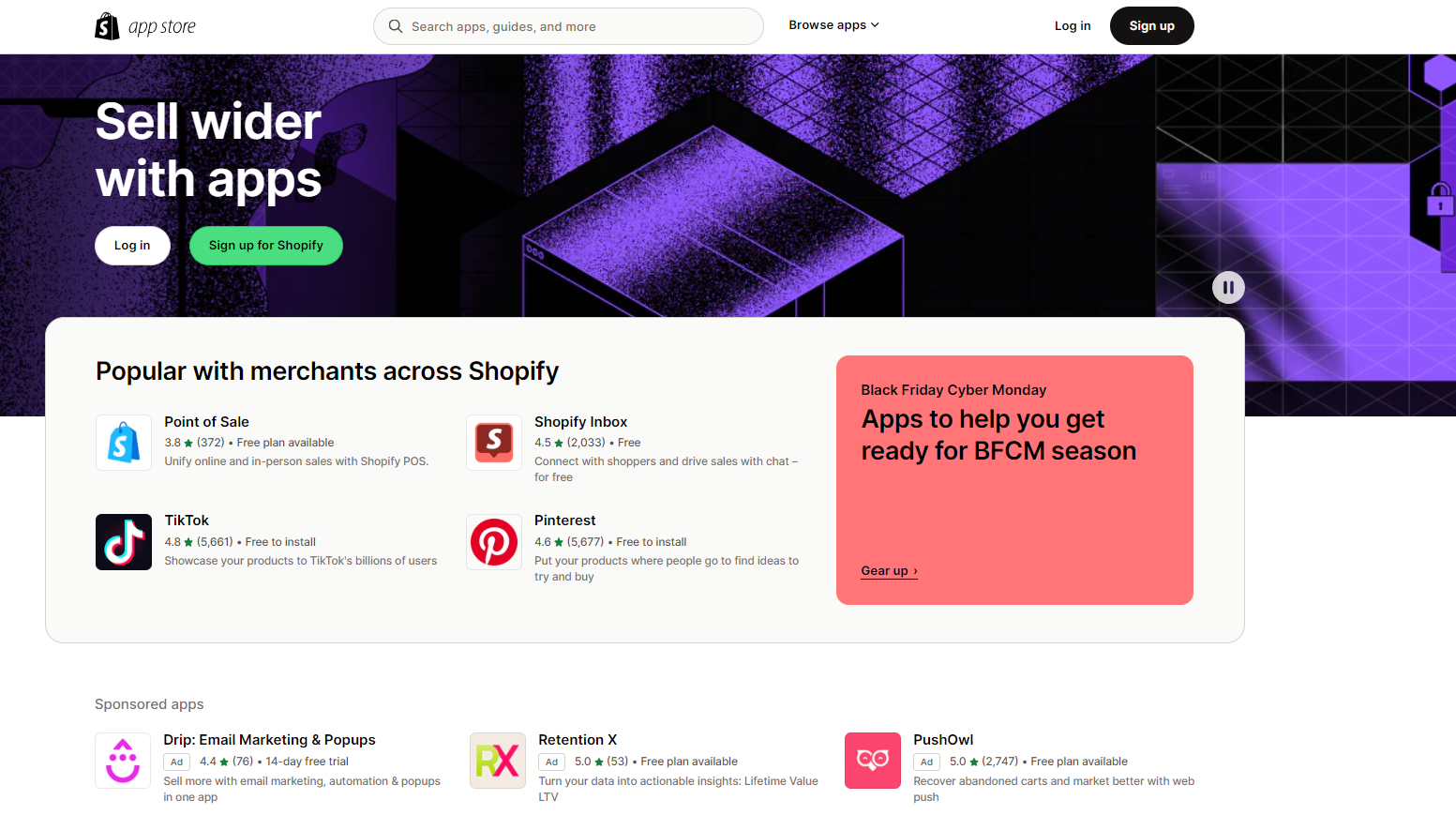The height and width of the screenshot is (830, 1456).
Task: Click the 'Sell wider with apps' headline
Action: (209, 150)
